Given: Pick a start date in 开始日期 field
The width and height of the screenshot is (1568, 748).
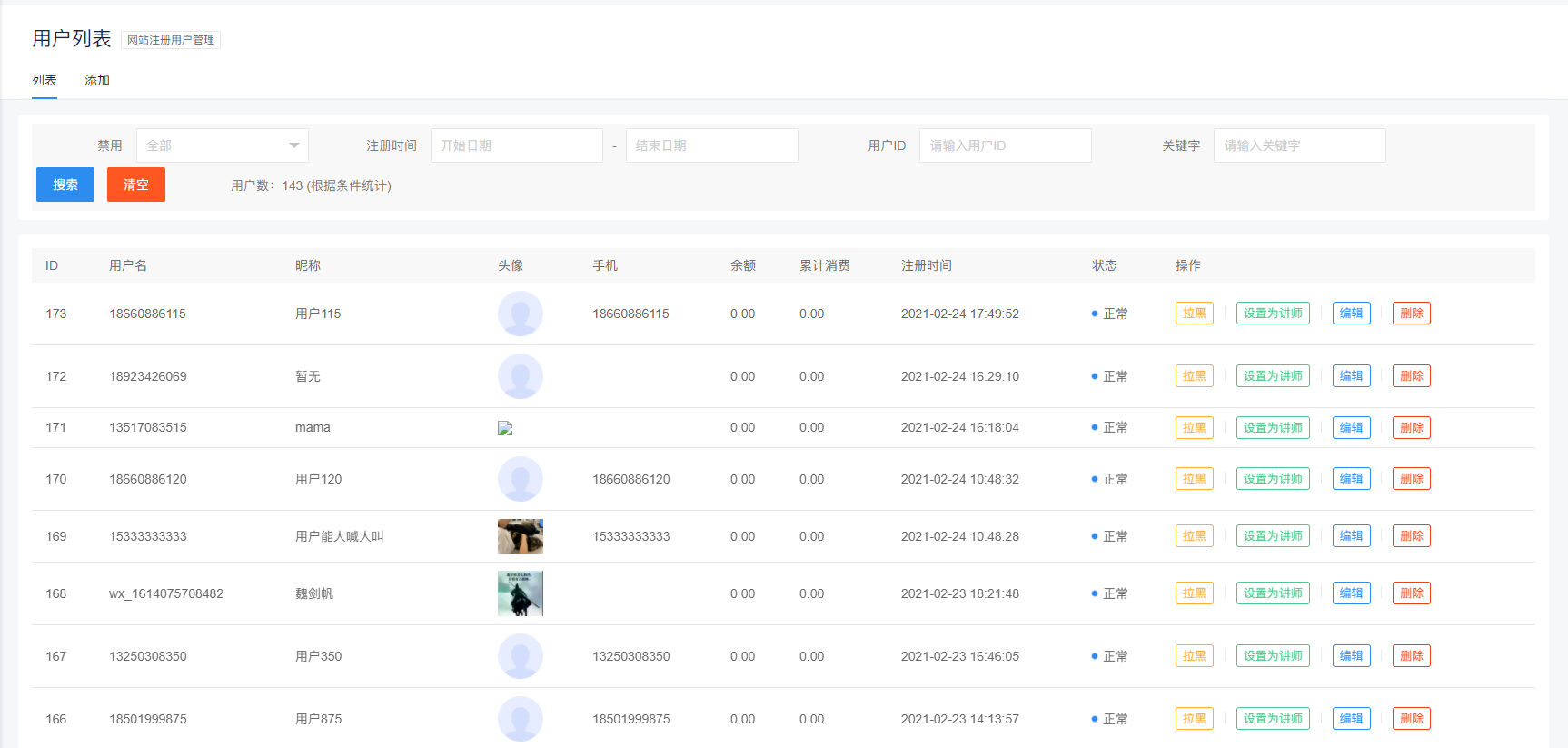Looking at the screenshot, I should click(517, 145).
